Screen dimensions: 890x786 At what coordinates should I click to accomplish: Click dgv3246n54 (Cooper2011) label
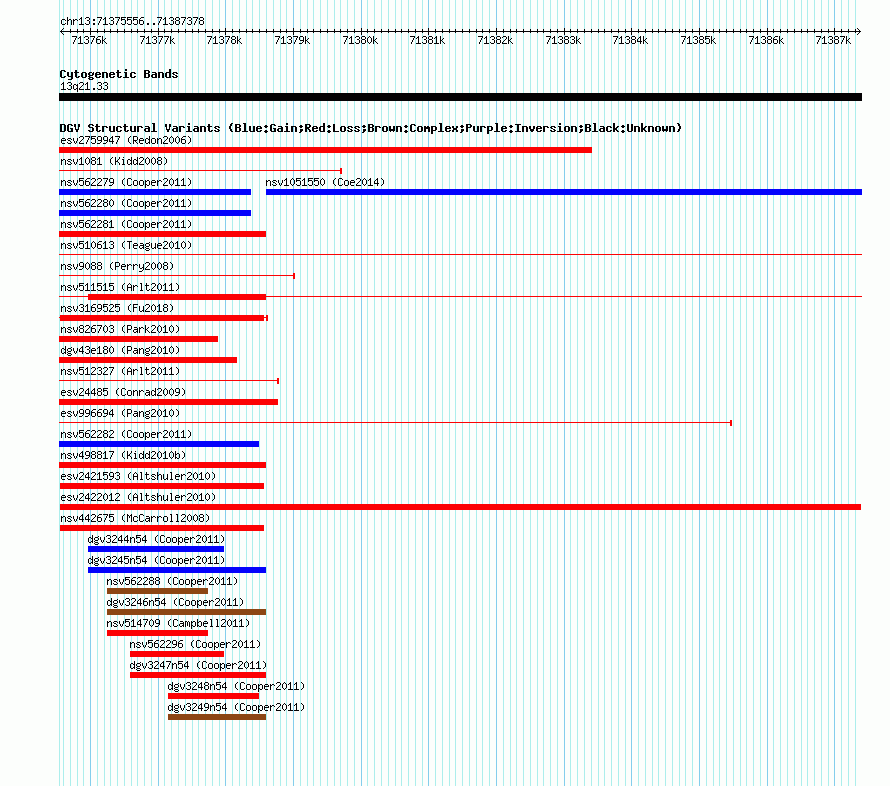[175, 602]
